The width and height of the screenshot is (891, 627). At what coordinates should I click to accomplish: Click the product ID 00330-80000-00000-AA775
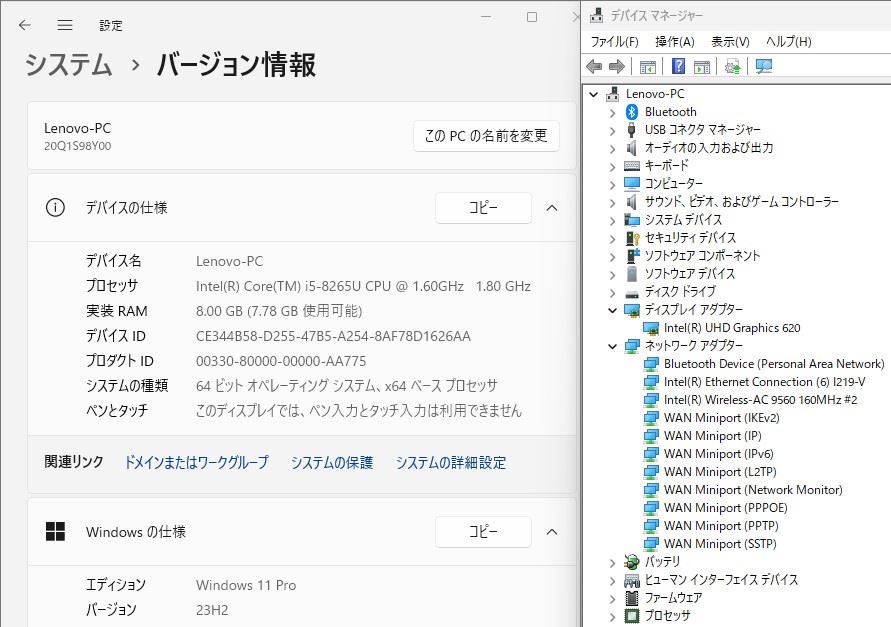pos(281,361)
